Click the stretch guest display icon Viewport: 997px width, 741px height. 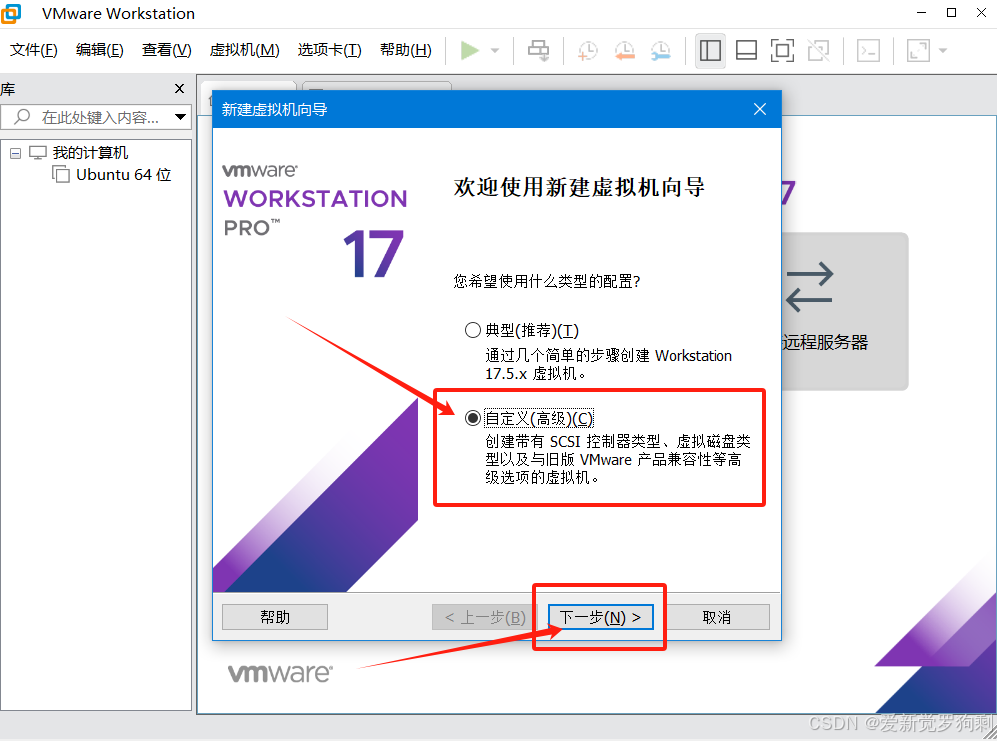coord(918,51)
